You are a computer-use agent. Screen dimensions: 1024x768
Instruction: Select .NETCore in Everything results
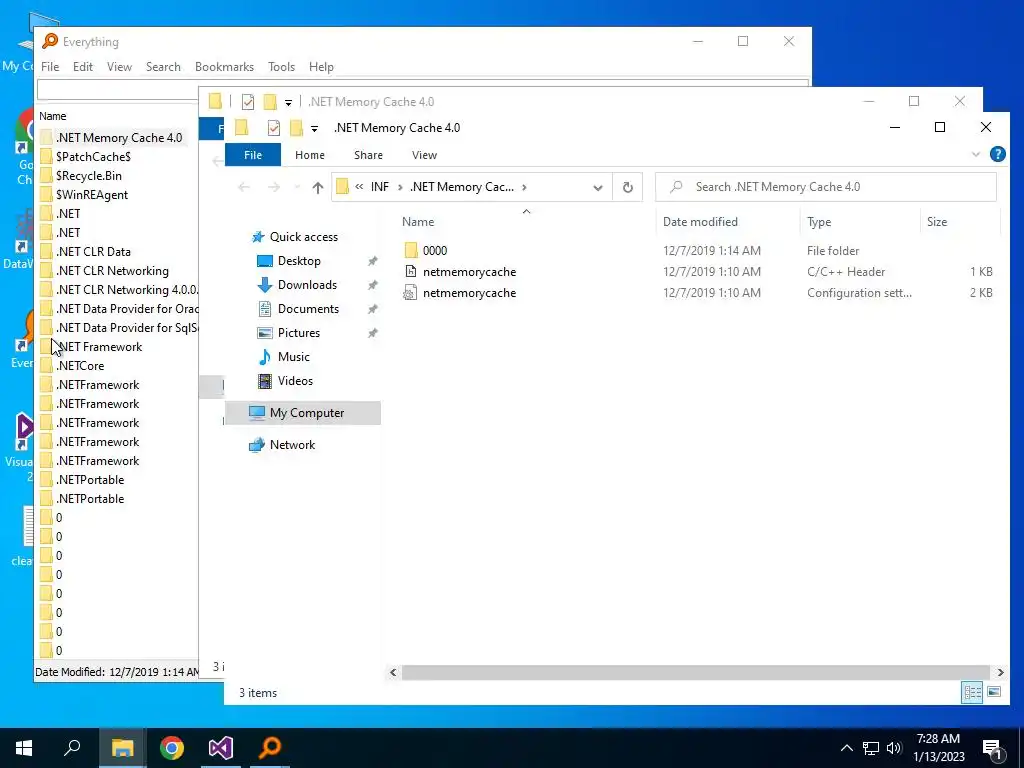pyautogui.click(x=80, y=366)
